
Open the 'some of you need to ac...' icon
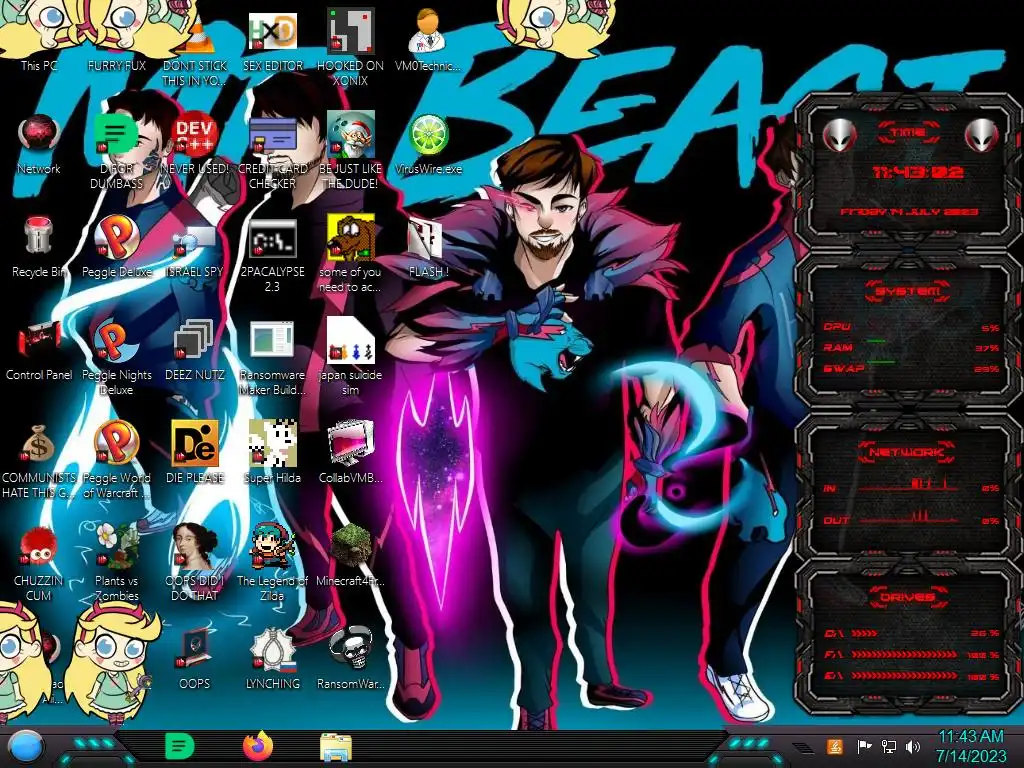point(350,255)
